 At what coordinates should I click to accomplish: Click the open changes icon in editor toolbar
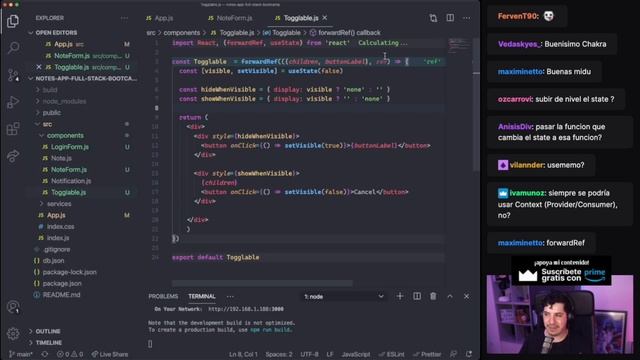(x=433, y=18)
